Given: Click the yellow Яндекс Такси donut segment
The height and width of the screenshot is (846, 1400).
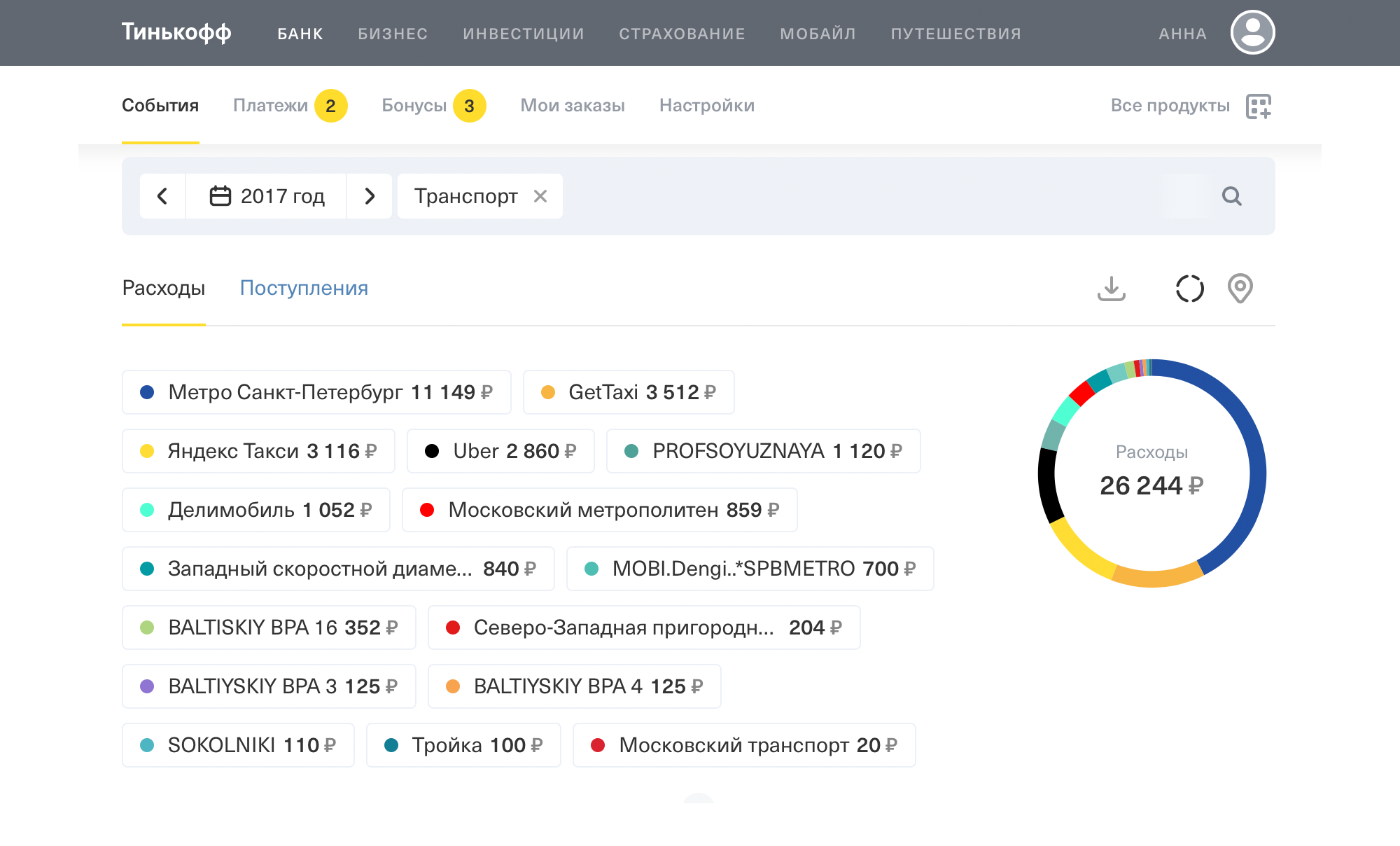Looking at the screenshot, I should [1079, 551].
